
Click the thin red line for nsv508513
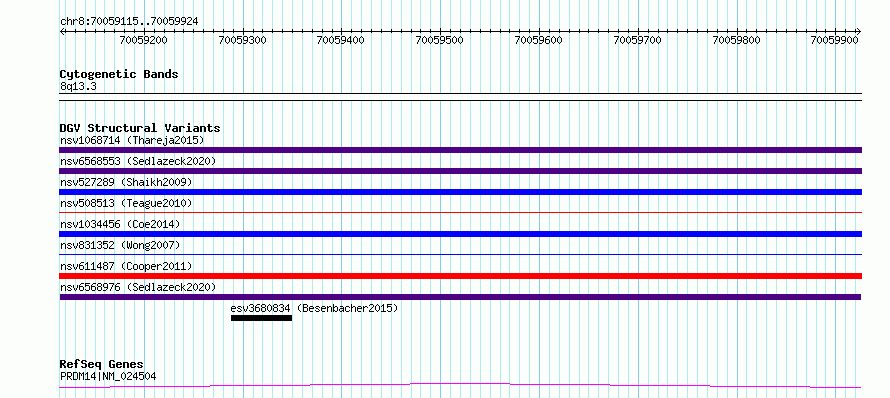pos(460,213)
